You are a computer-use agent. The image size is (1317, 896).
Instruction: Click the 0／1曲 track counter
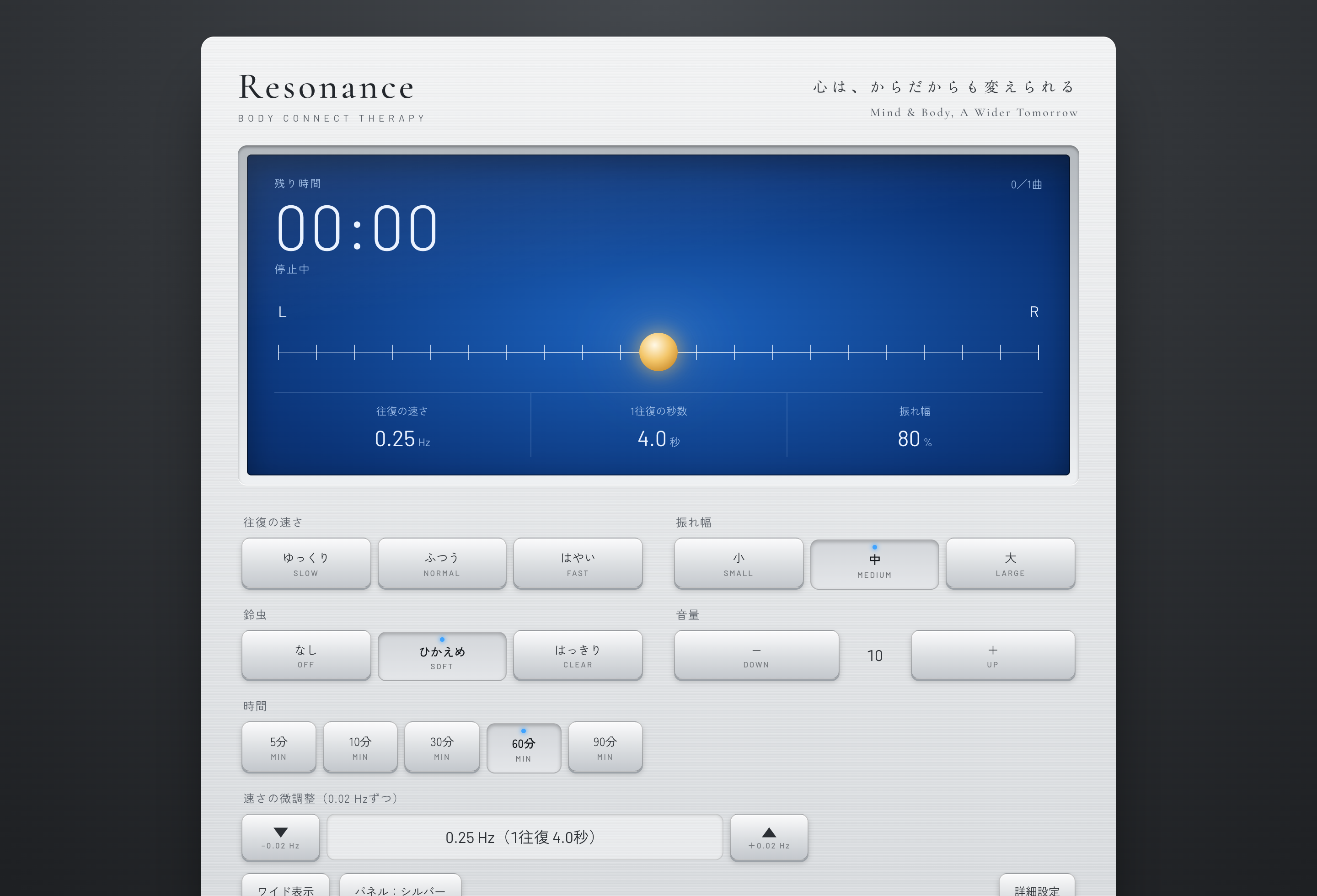pos(1026,184)
